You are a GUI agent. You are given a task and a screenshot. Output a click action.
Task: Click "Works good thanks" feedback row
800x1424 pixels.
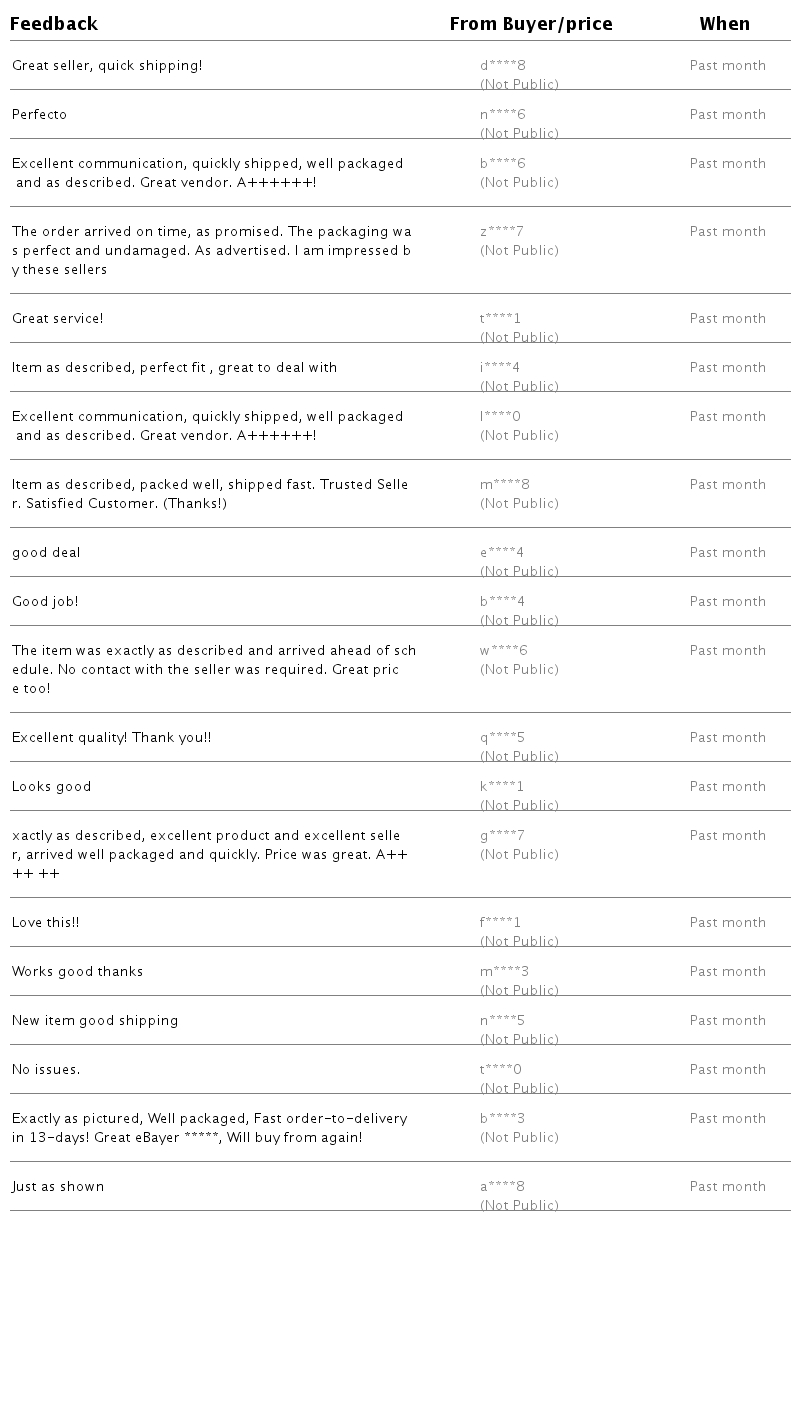pos(77,972)
